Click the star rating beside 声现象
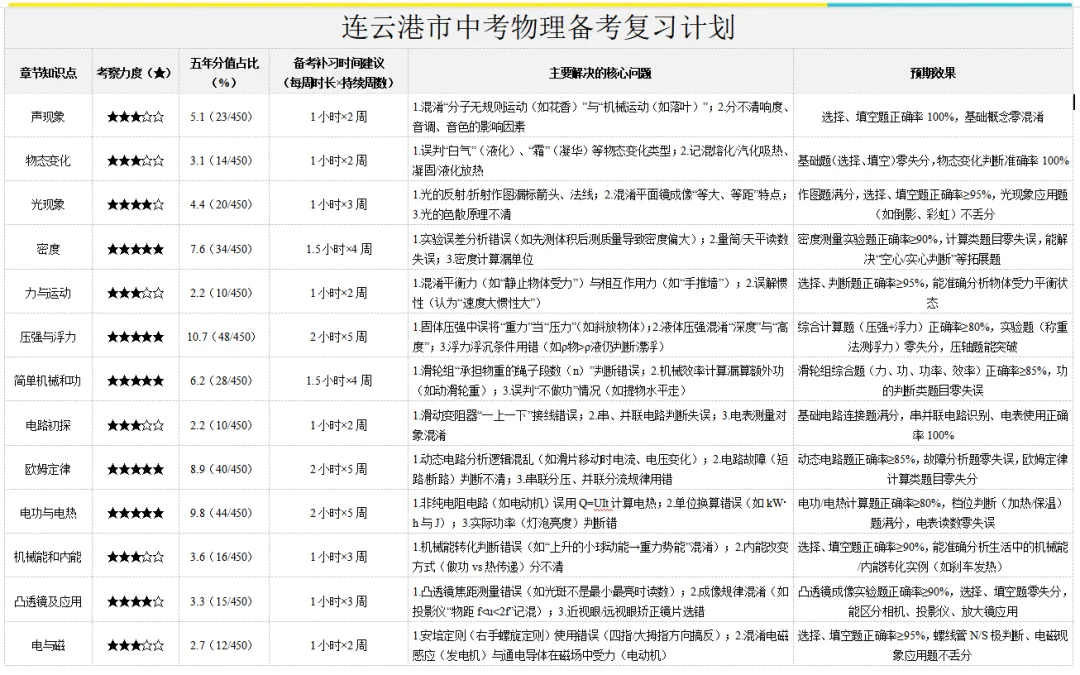 coord(133,118)
